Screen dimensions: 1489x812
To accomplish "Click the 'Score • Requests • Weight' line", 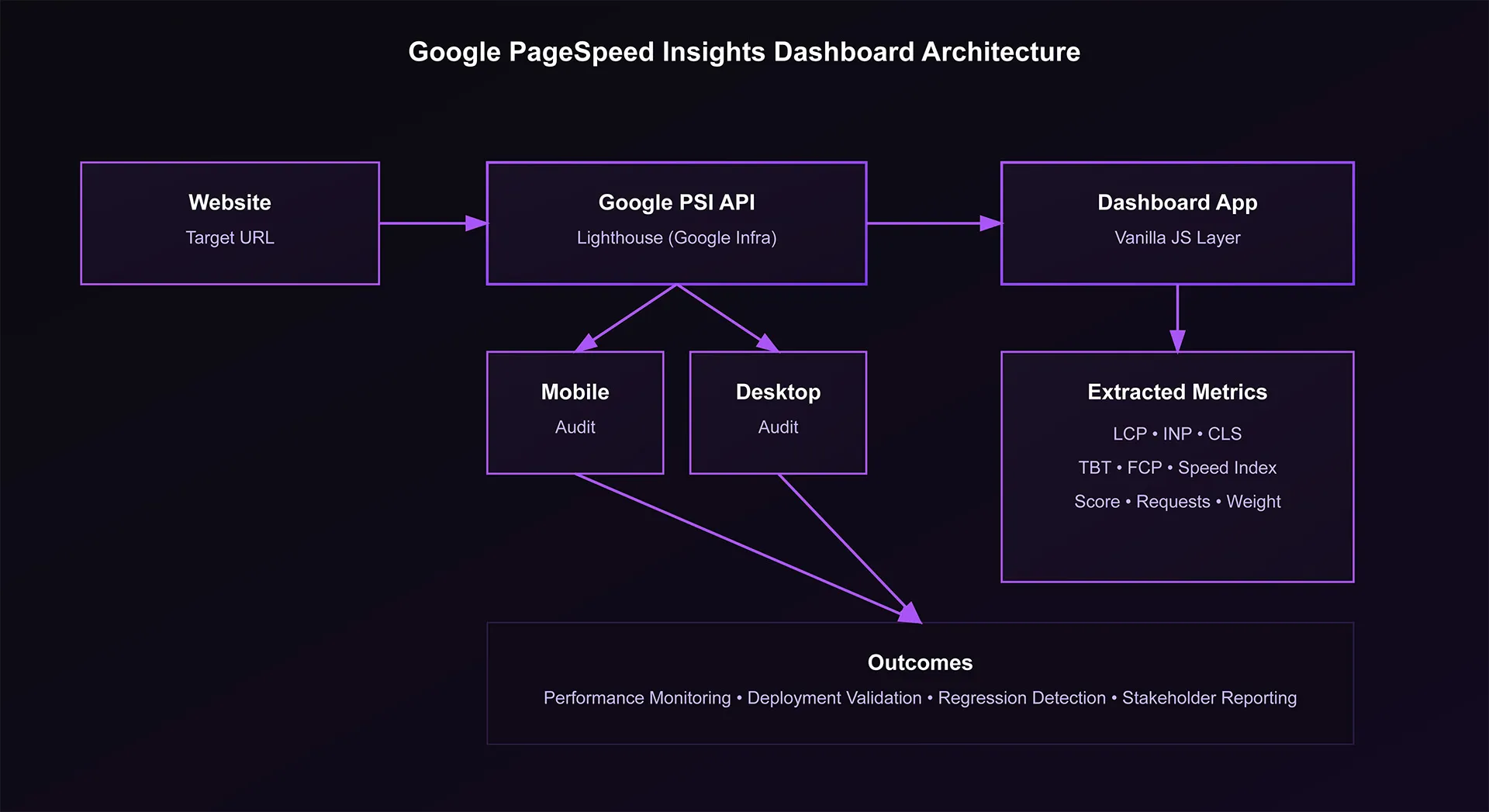I will click(1177, 502).
